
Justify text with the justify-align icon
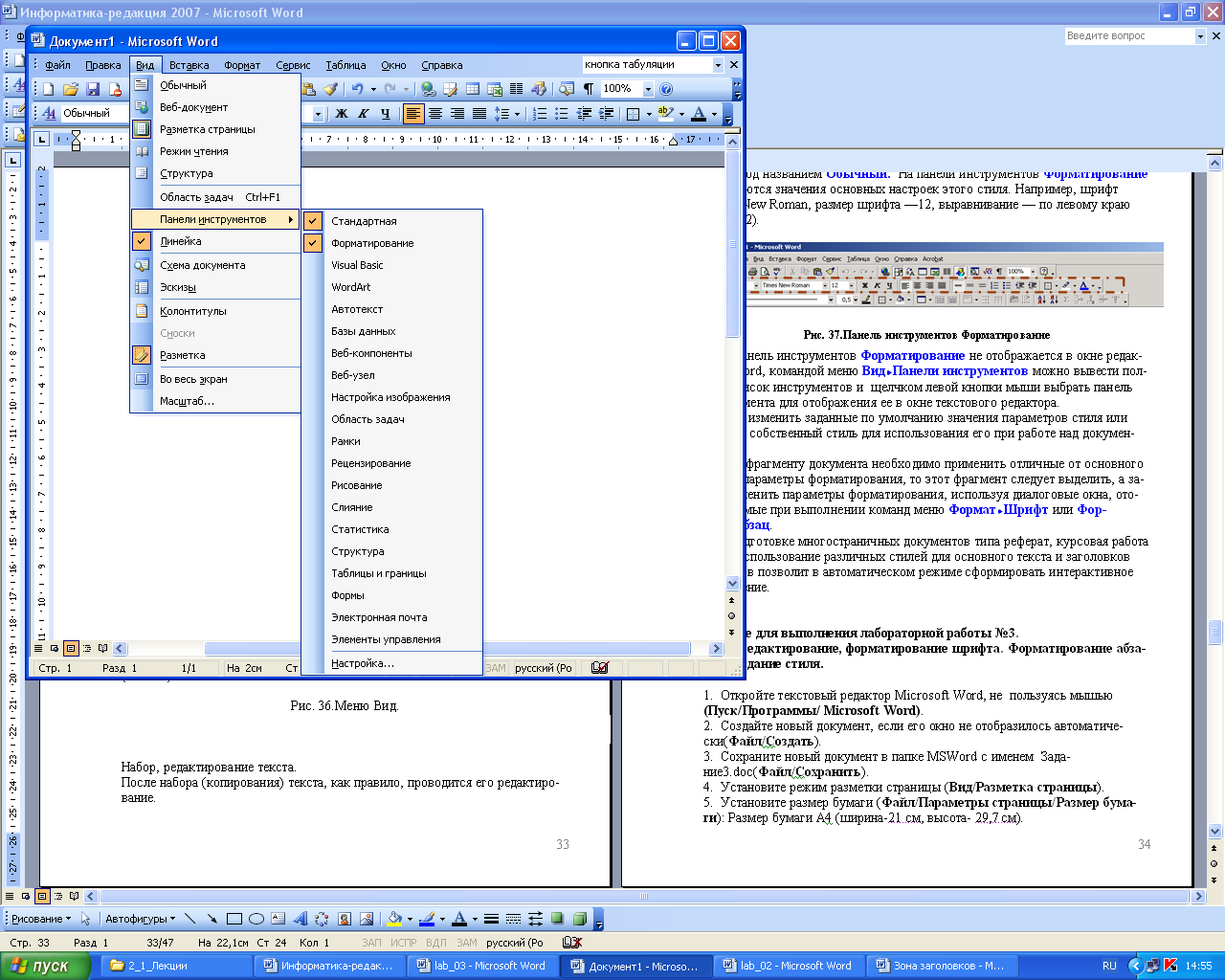(x=479, y=114)
